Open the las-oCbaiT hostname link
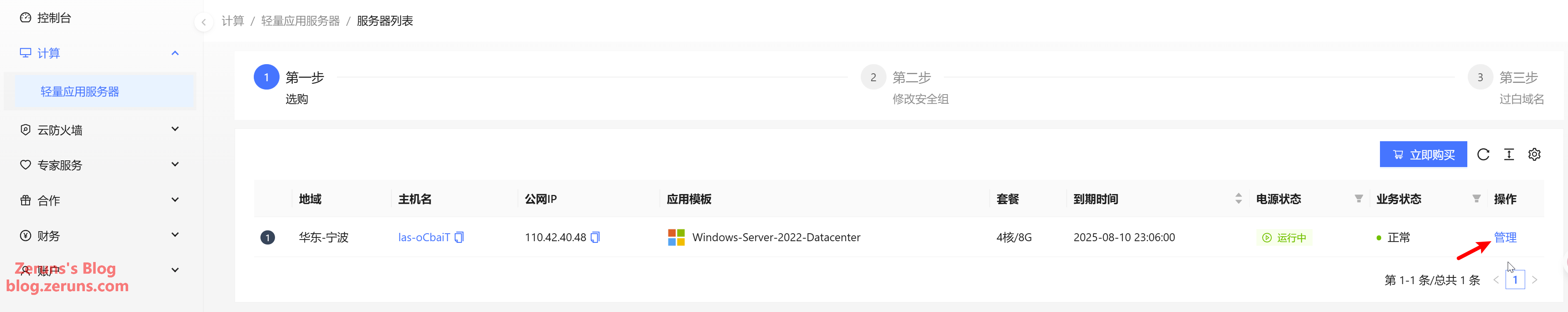The width and height of the screenshot is (1568, 312). [424, 237]
